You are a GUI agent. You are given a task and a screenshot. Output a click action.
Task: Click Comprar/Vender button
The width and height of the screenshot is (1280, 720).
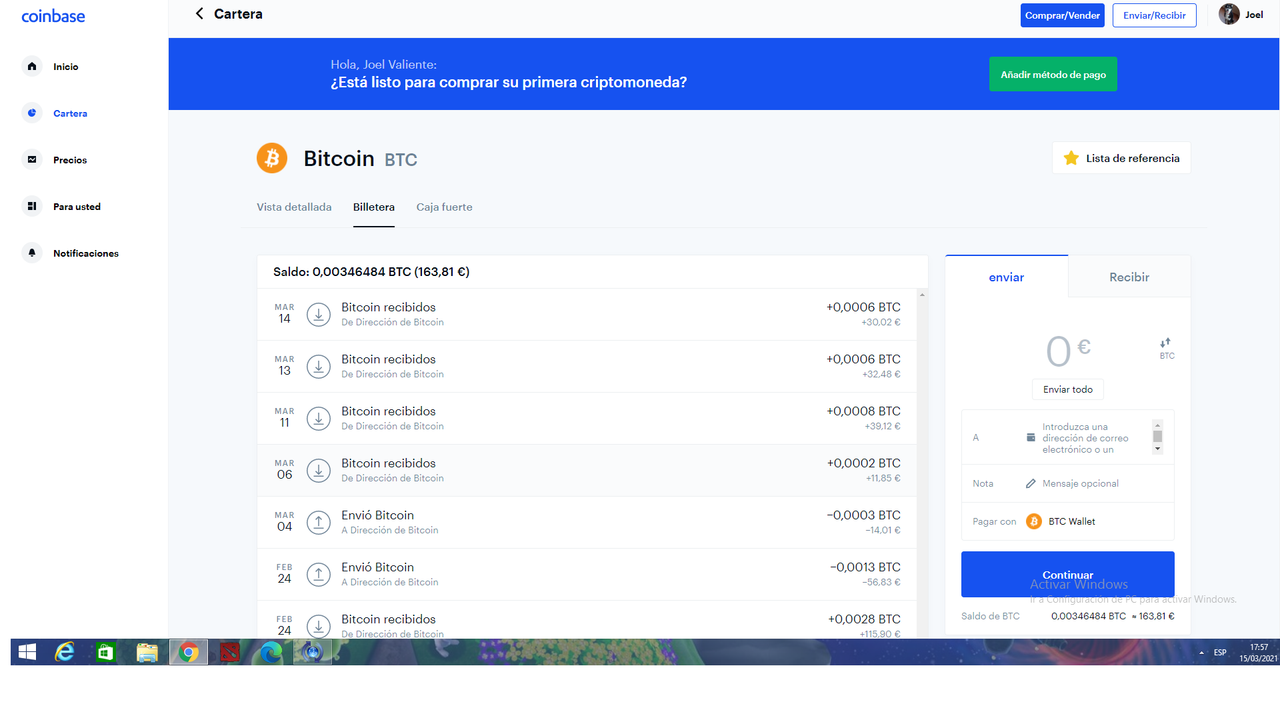(x=1062, y=15)
